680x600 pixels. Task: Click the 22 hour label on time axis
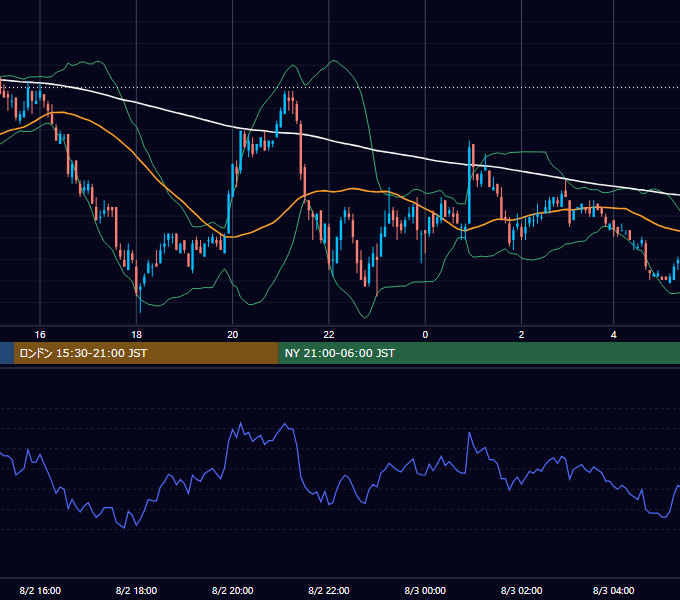[x=329, y=334]
